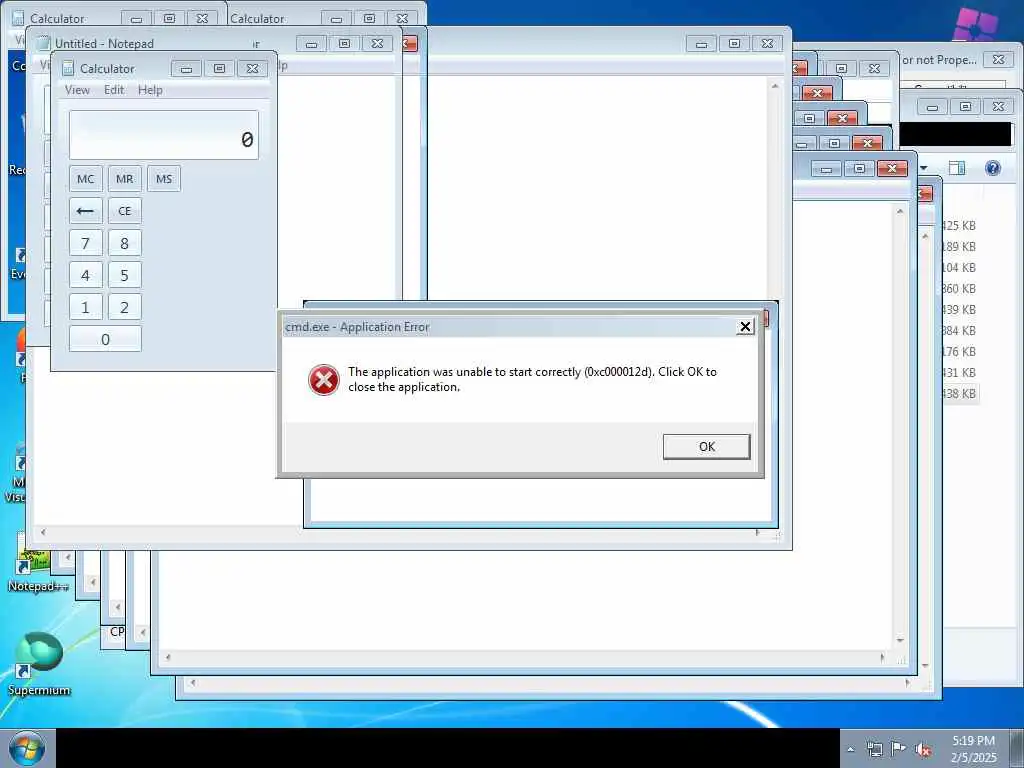
Task: Click the CE clear entry key
Action: [x=124, y=211]
